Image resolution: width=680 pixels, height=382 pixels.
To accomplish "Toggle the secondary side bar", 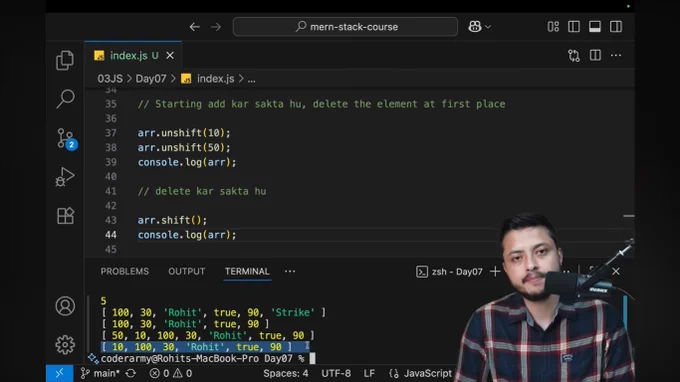I will (616, 26).
